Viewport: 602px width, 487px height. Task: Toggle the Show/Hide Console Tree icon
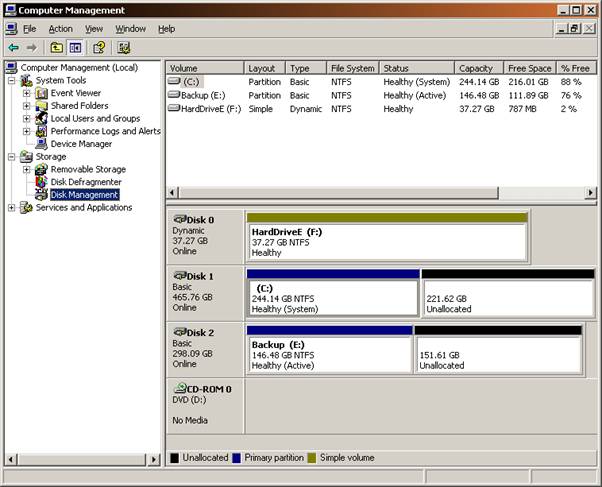point(75,48)
